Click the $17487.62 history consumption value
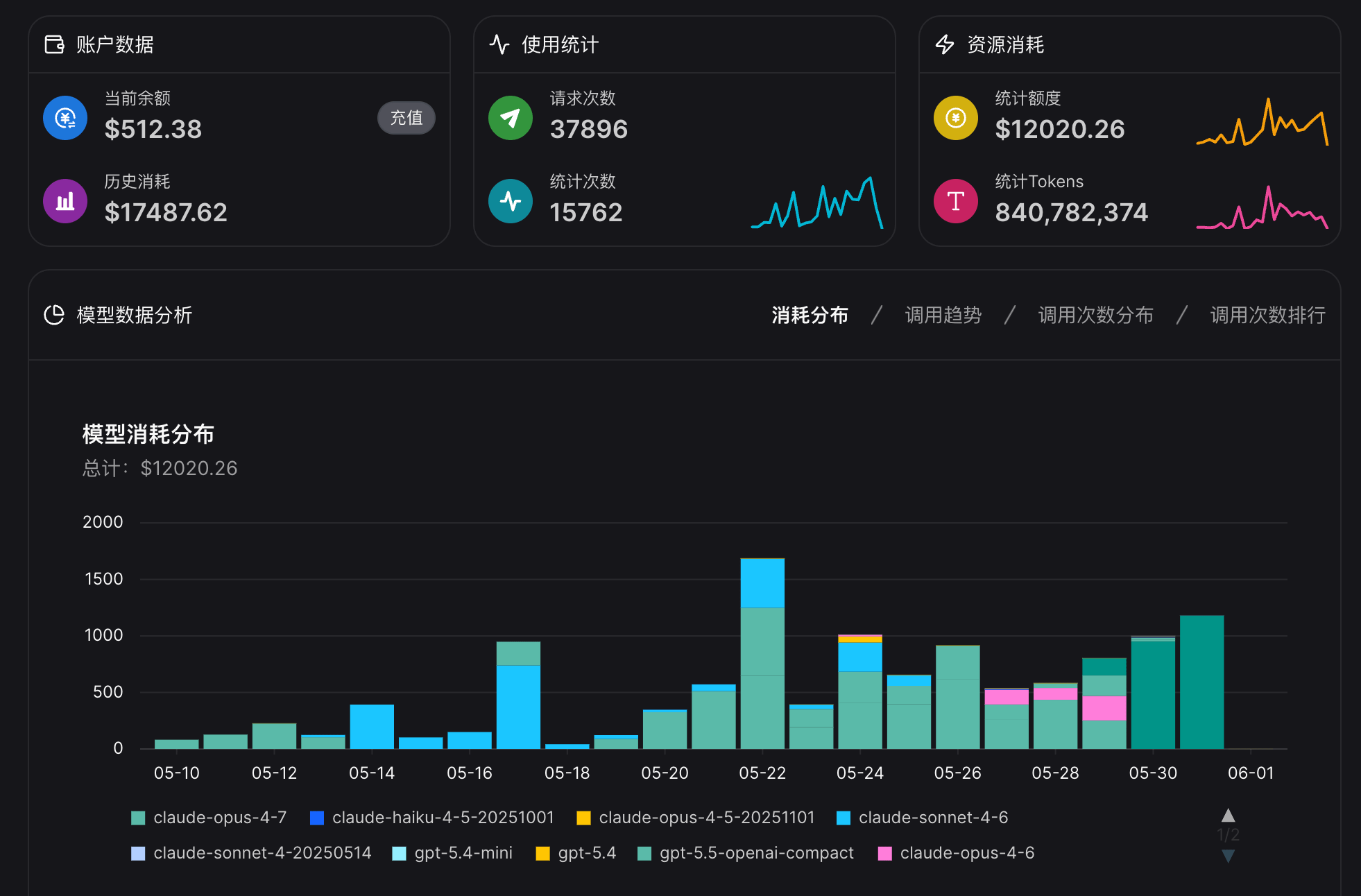Screen dimensions: 1361x896 (x=166, y=212)
